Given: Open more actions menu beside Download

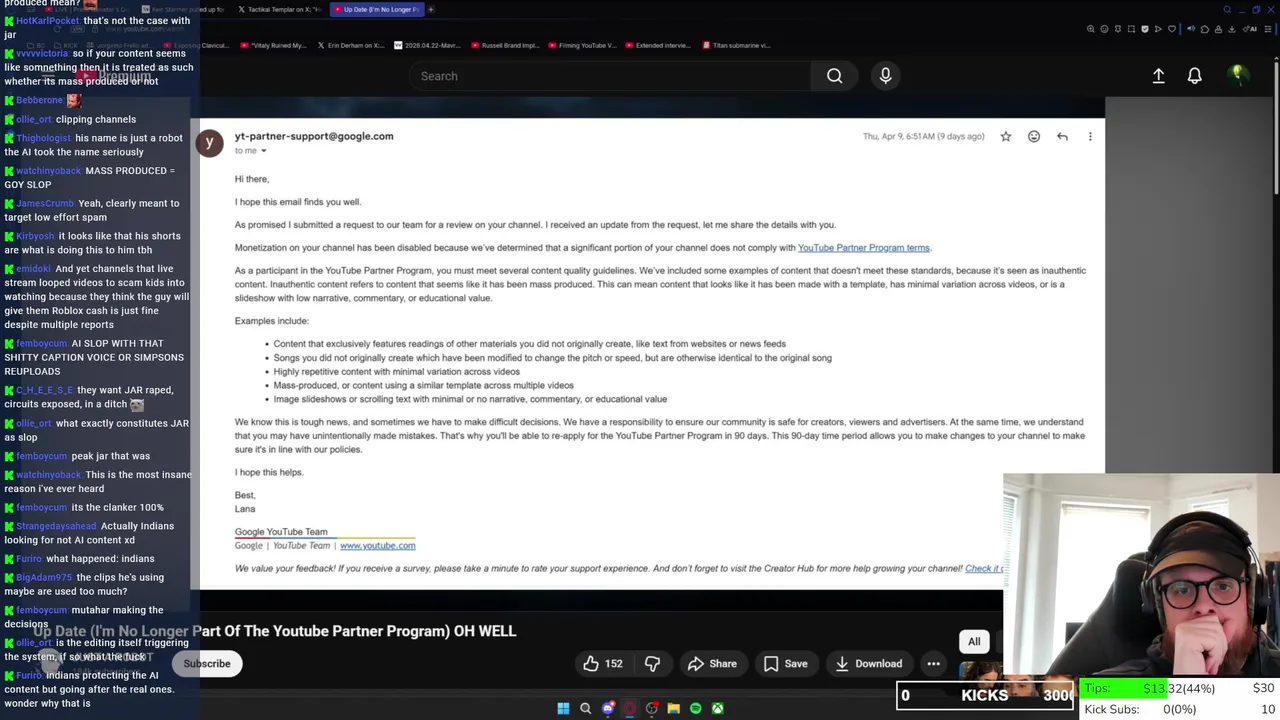Looking at the screenshot, I should [933, 664].
